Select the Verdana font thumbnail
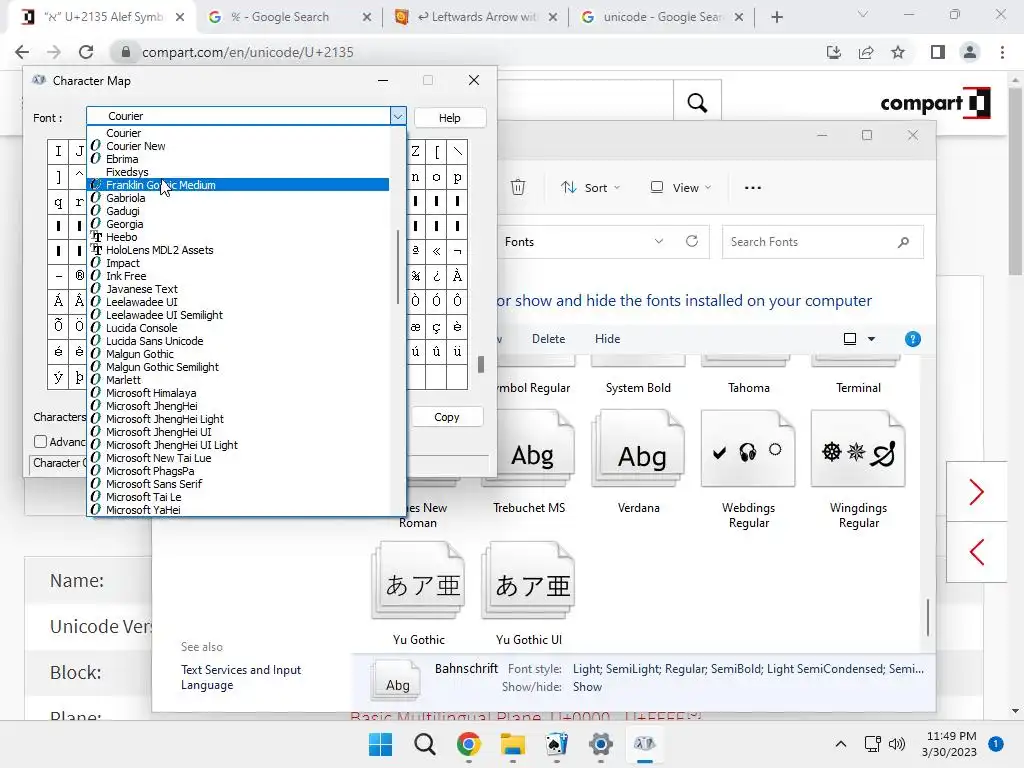 click(639, 462)
